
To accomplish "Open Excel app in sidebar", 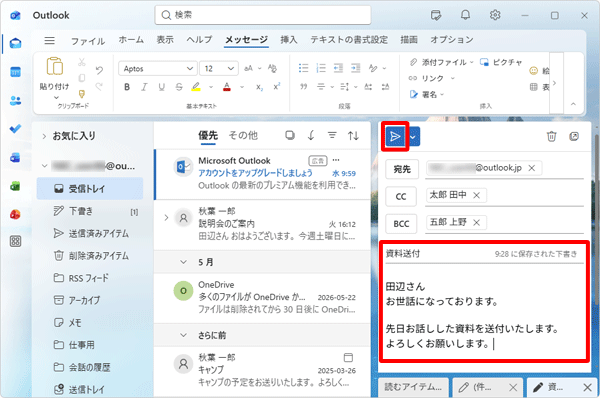I will point(15,186).
